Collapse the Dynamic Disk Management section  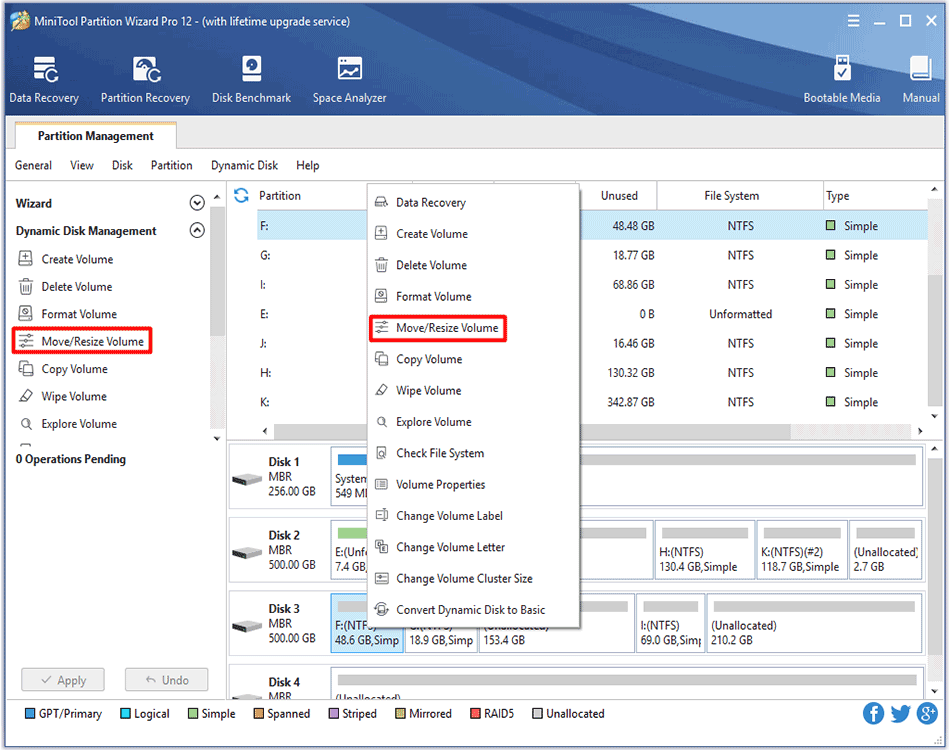click(197, 230)
